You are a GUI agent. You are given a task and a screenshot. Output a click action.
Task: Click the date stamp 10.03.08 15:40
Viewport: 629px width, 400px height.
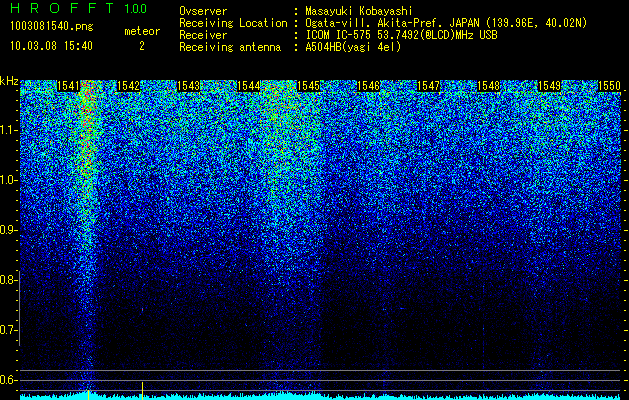click(x=51, y=46)
